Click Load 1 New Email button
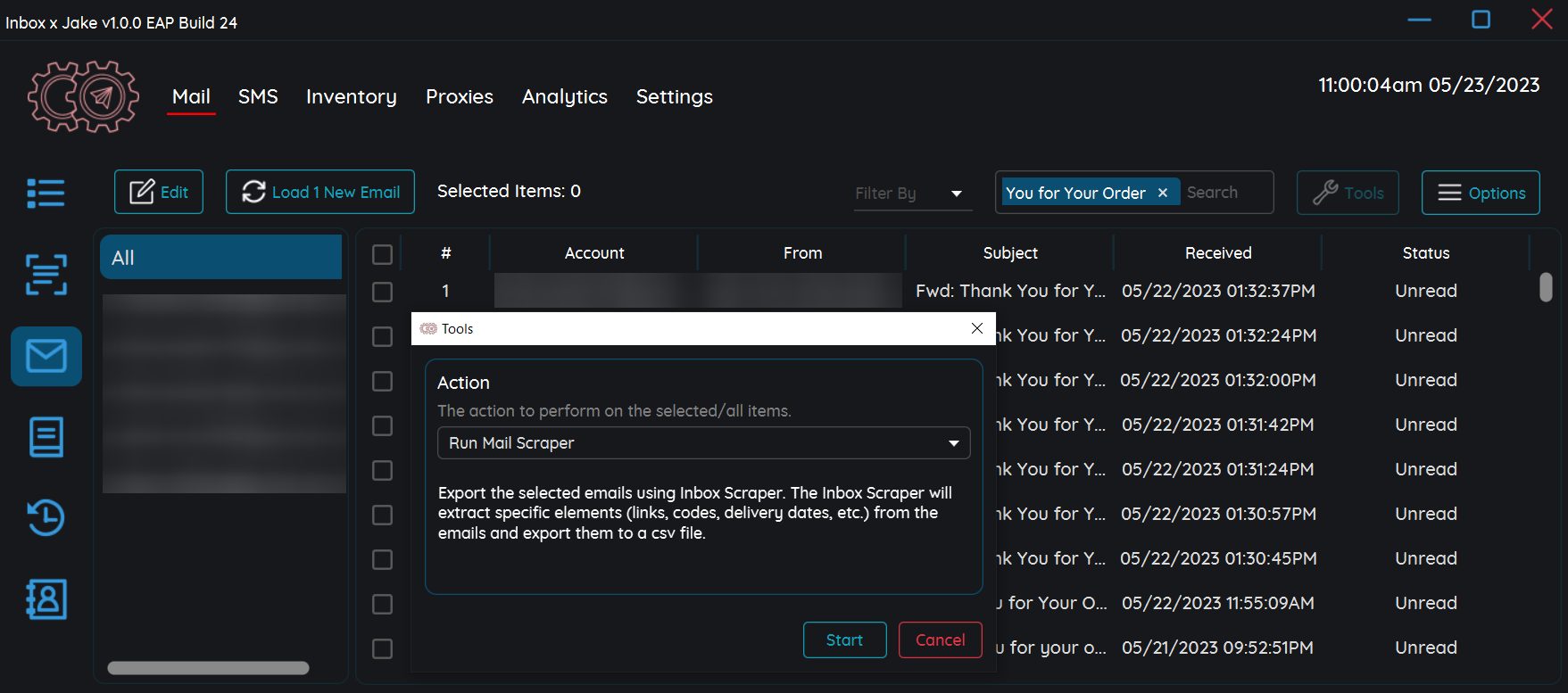 pos(319,192)
